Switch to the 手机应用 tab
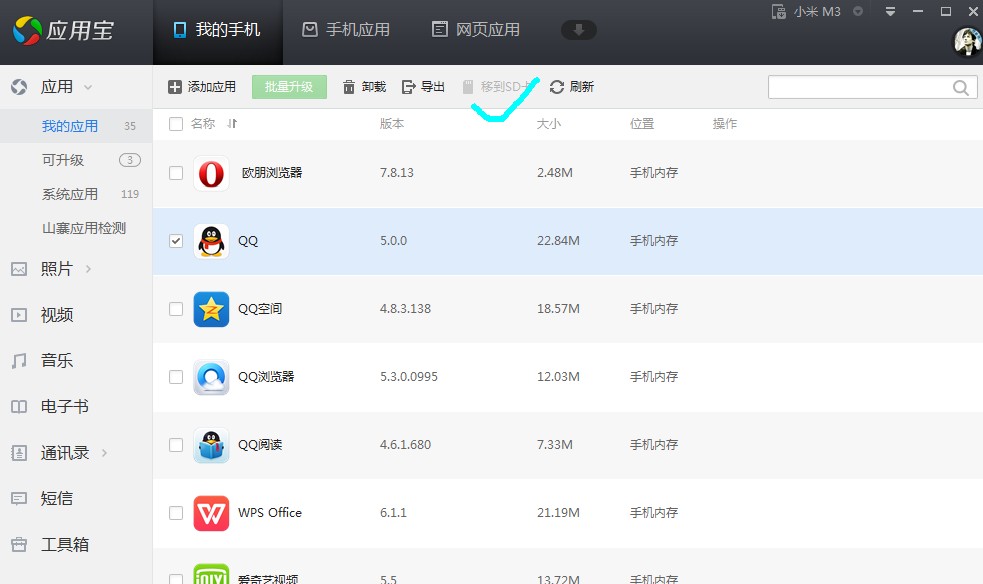This screenshot has height=584, width=983. pyautogui.click(x=346, y=30)
